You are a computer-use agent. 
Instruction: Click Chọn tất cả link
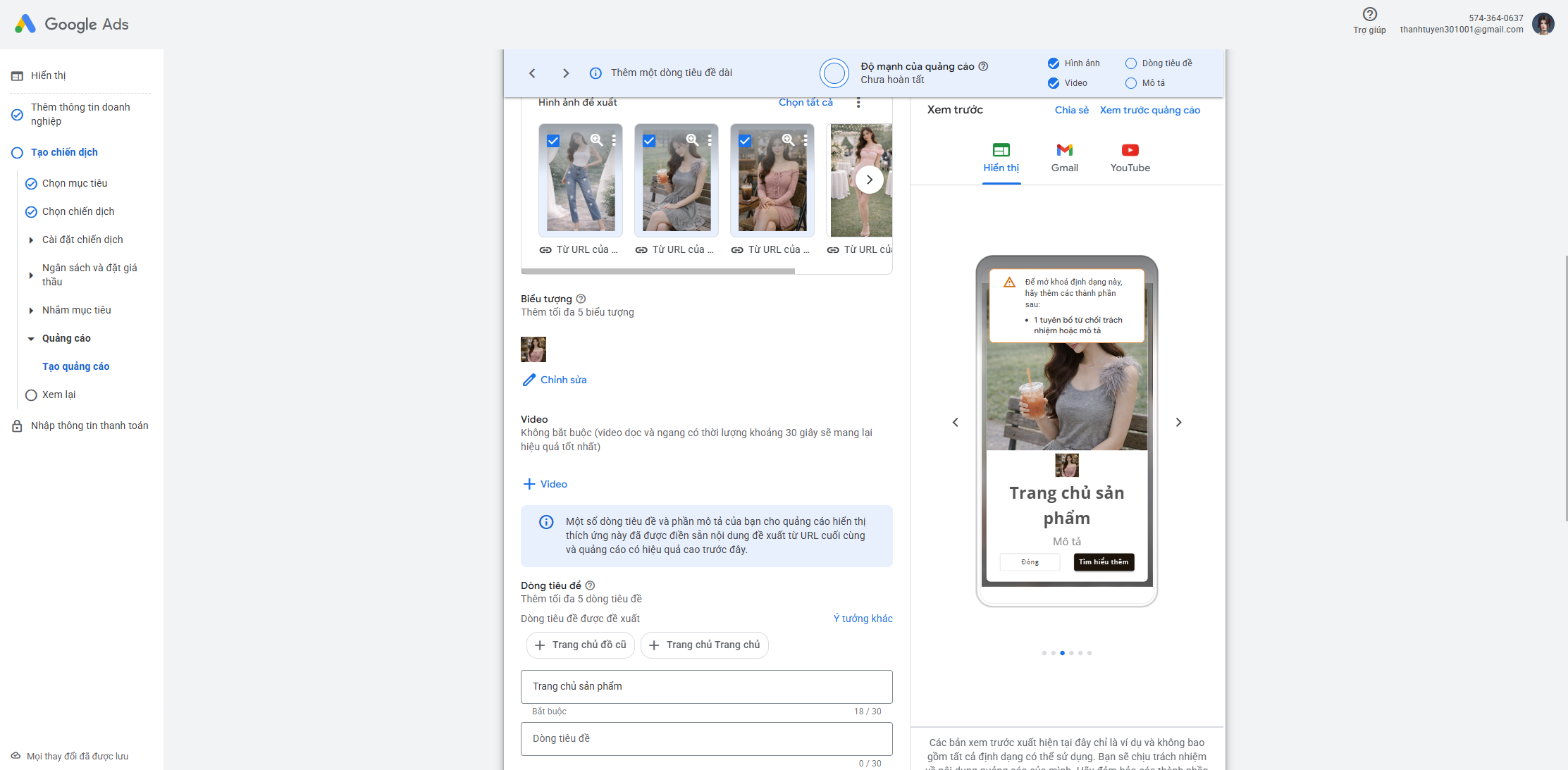[805, 102]
